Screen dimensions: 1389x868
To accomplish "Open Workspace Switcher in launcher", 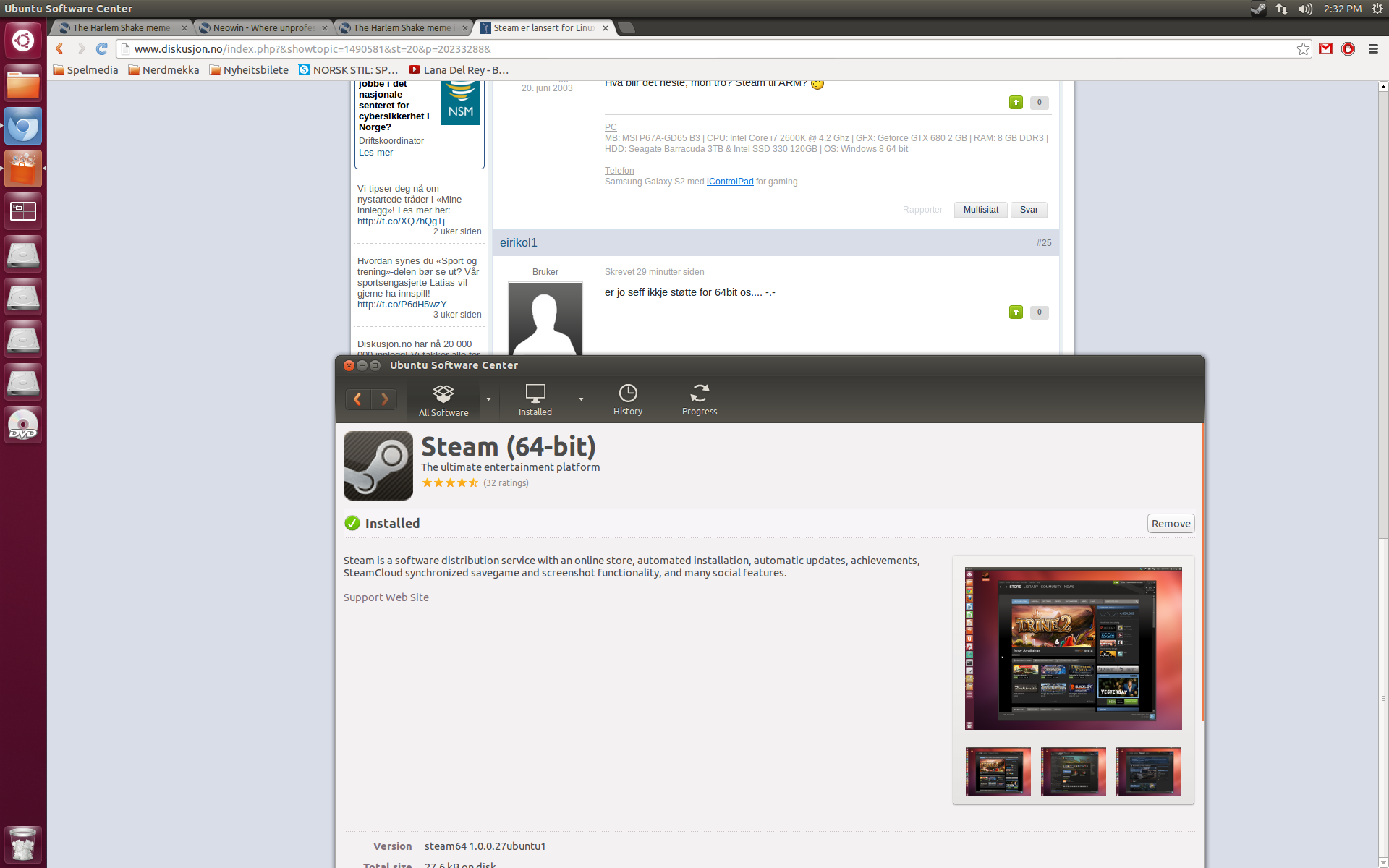I will [x=23, y=211].
